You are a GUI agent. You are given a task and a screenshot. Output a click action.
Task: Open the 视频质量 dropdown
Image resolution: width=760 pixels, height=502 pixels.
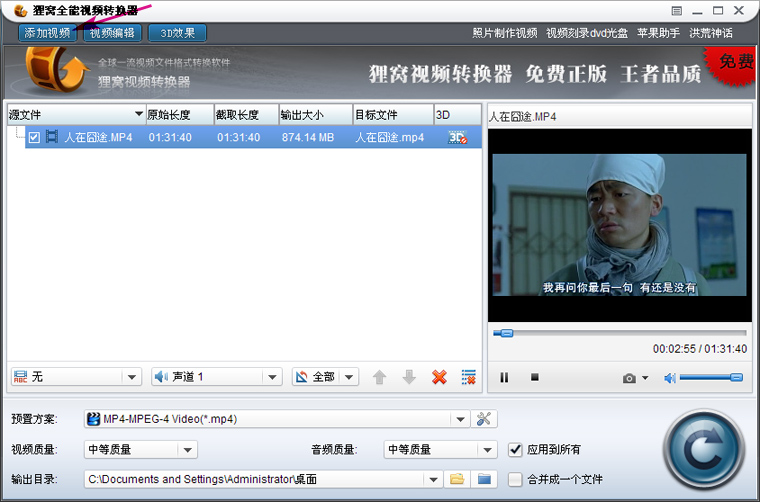(x=141, y=450)
